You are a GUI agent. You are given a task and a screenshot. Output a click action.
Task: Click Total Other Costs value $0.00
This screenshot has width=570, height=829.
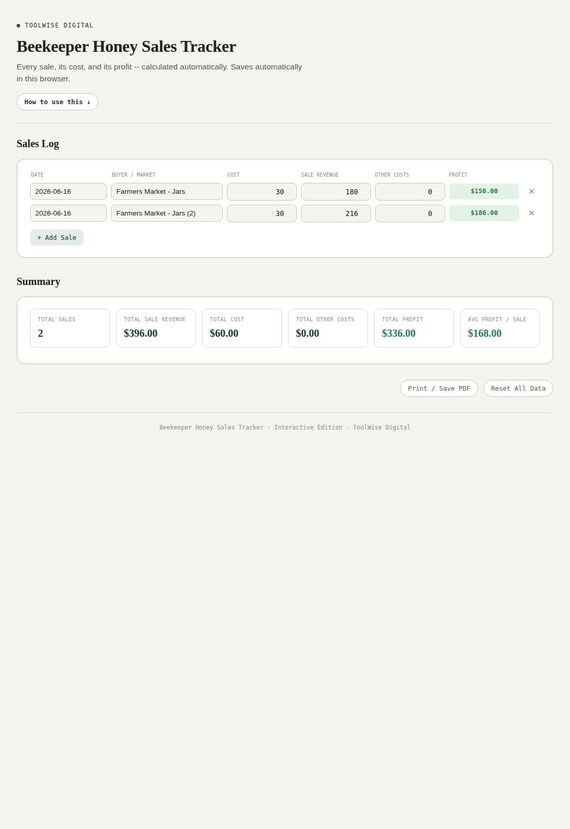(308, 334)
